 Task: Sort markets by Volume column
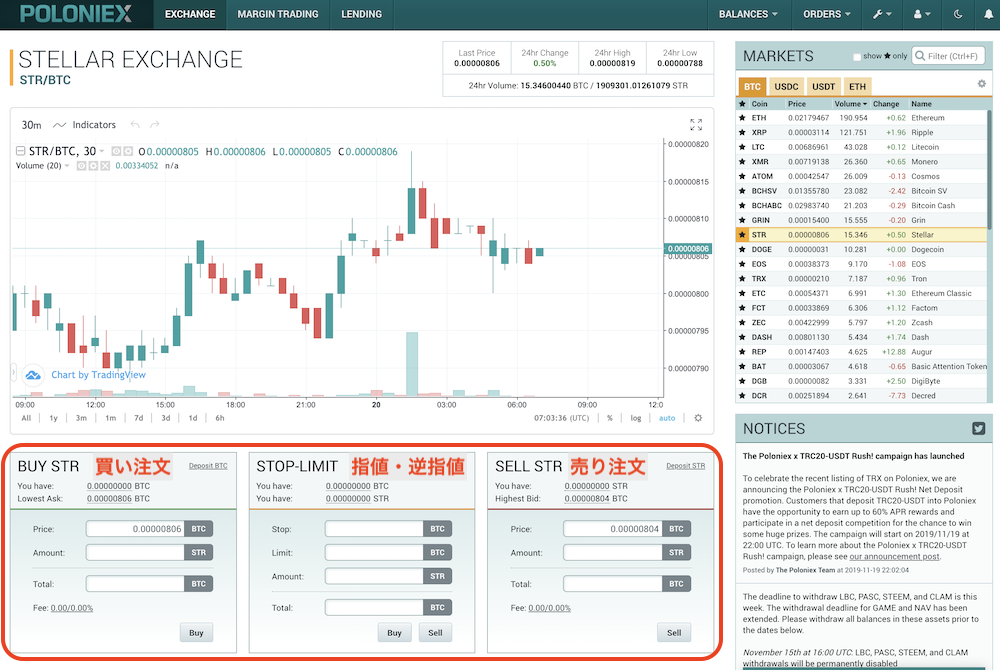click(x=851, y=104)
